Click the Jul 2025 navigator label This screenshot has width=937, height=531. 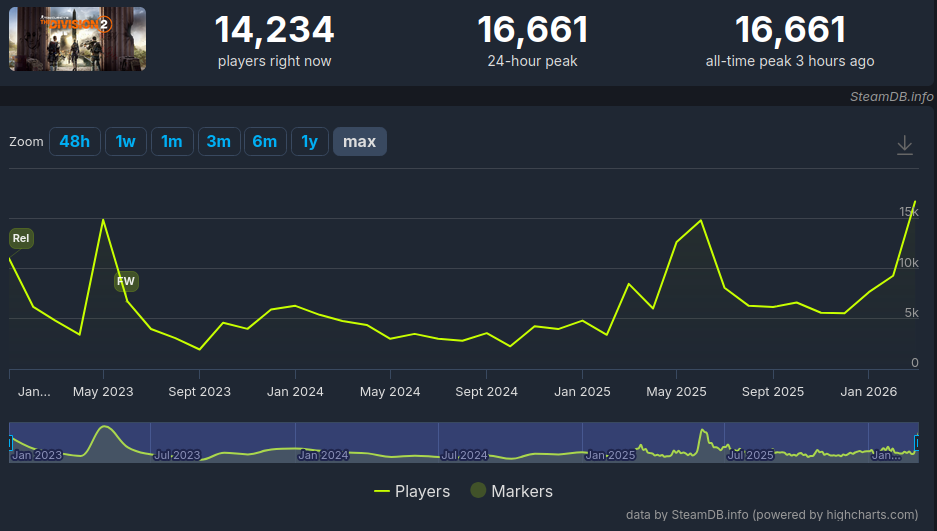(751, 455)
